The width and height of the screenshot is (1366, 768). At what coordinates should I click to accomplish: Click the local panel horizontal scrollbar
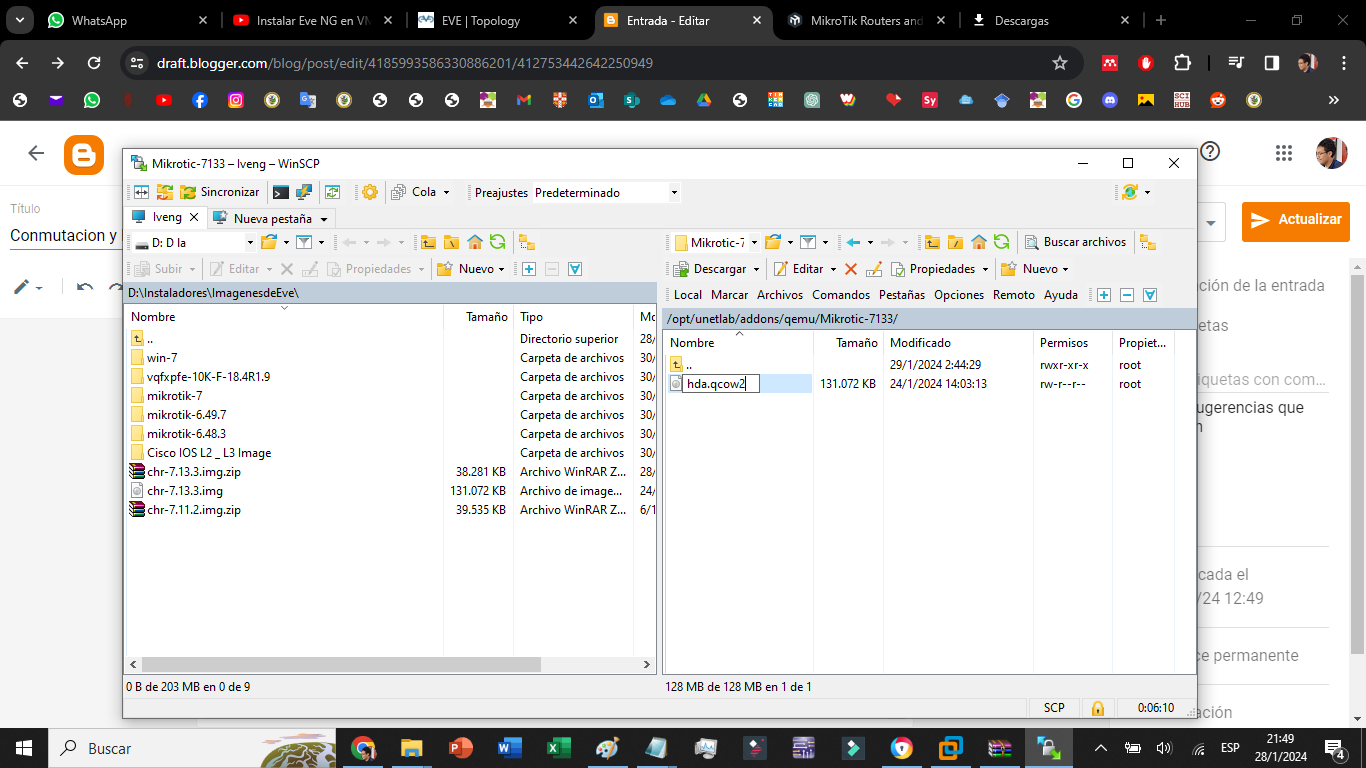341,664
